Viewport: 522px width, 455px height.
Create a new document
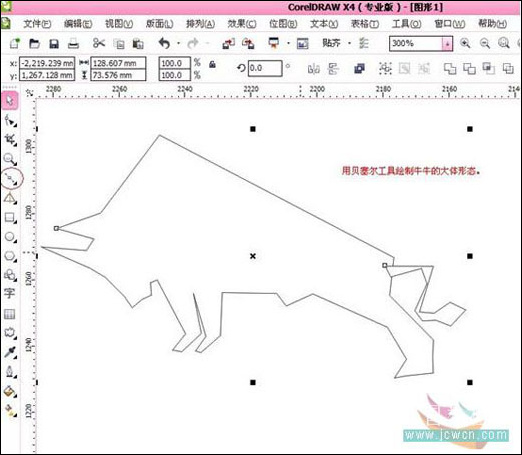(14, 43)
